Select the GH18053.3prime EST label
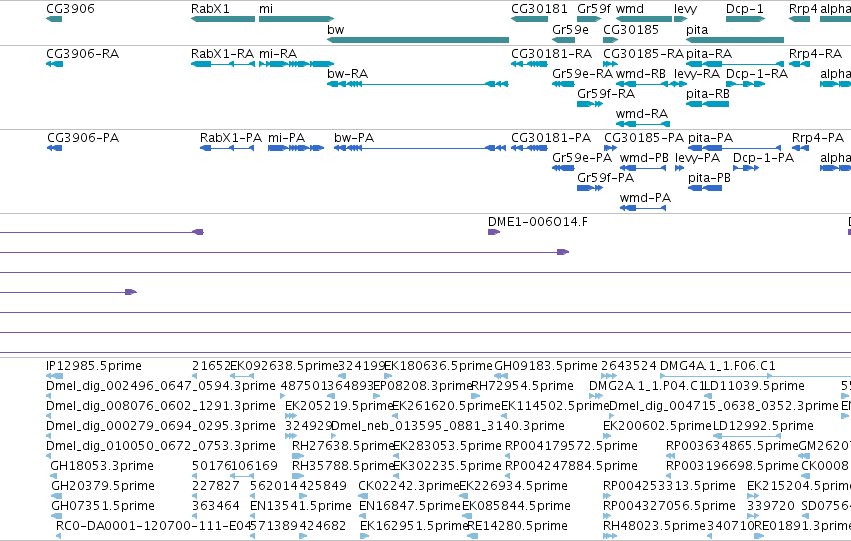851x541 pixels. [102, 466]
